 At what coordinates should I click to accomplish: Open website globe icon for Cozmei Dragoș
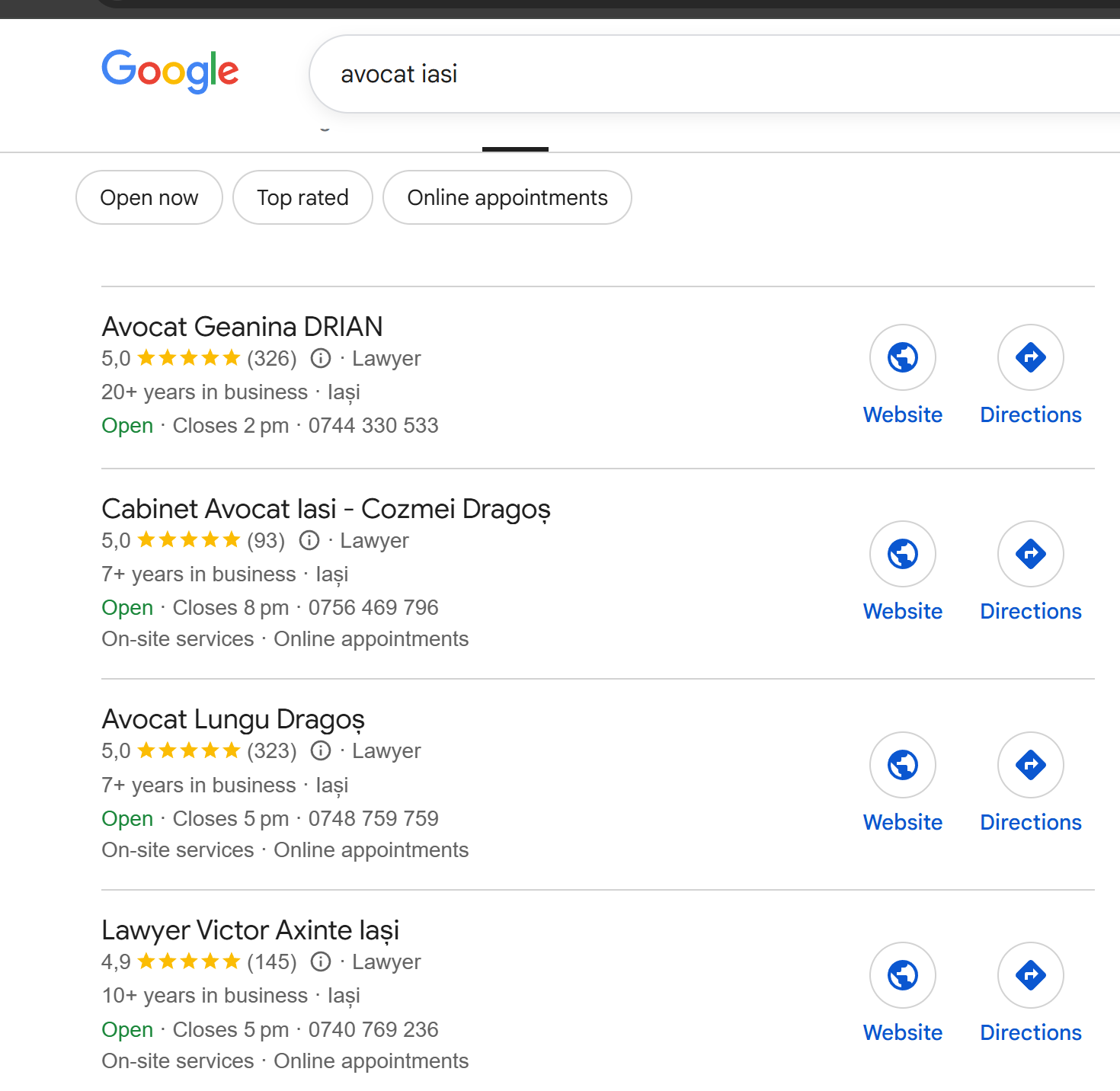point(903,554)
